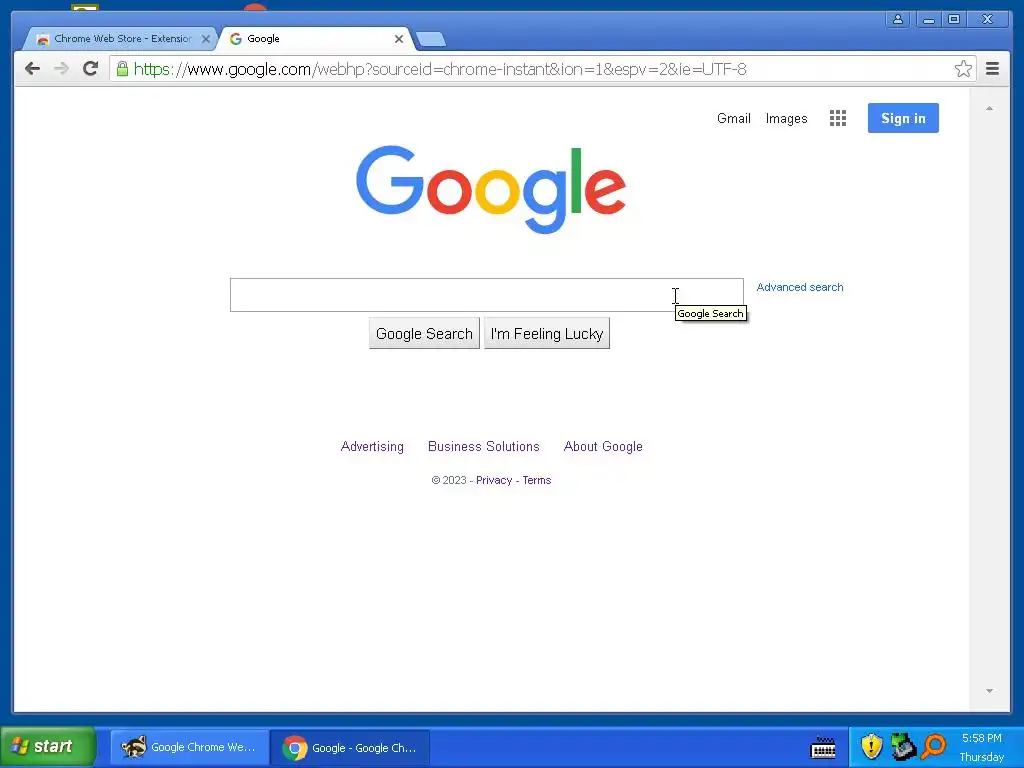1024x768 pixels.
Task: Click I'm Feeling Lucky button
Action: pos(547,334)
